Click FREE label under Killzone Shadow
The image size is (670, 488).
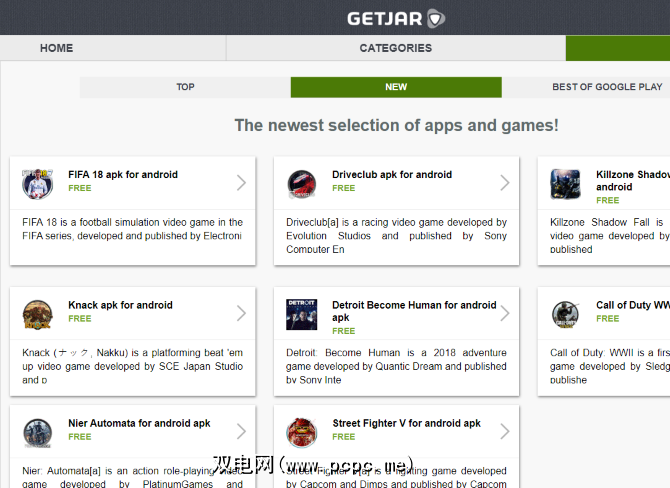(608, 200)
